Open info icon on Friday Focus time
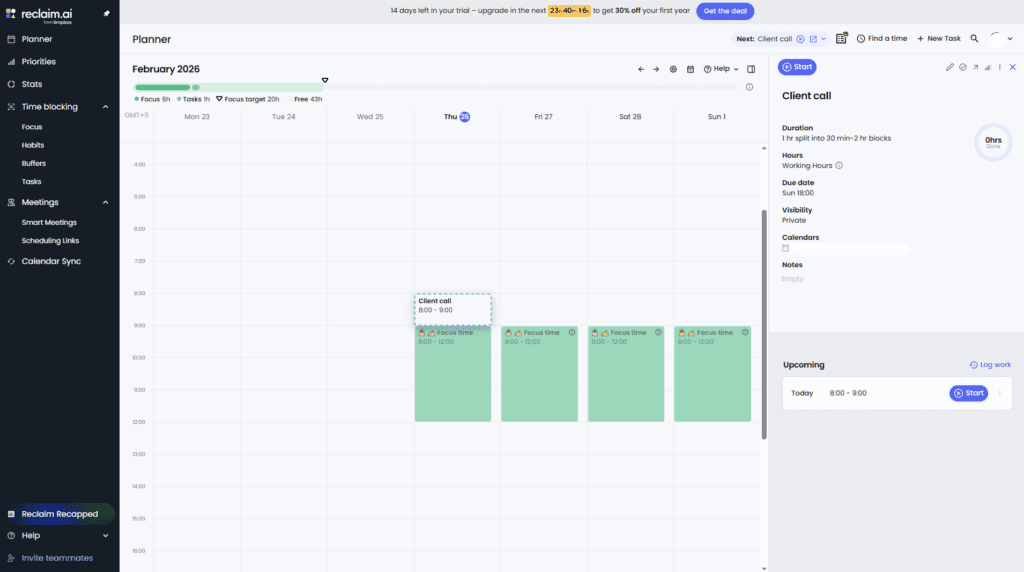The height and width of the screenshot is (572, 1024). 571,332
